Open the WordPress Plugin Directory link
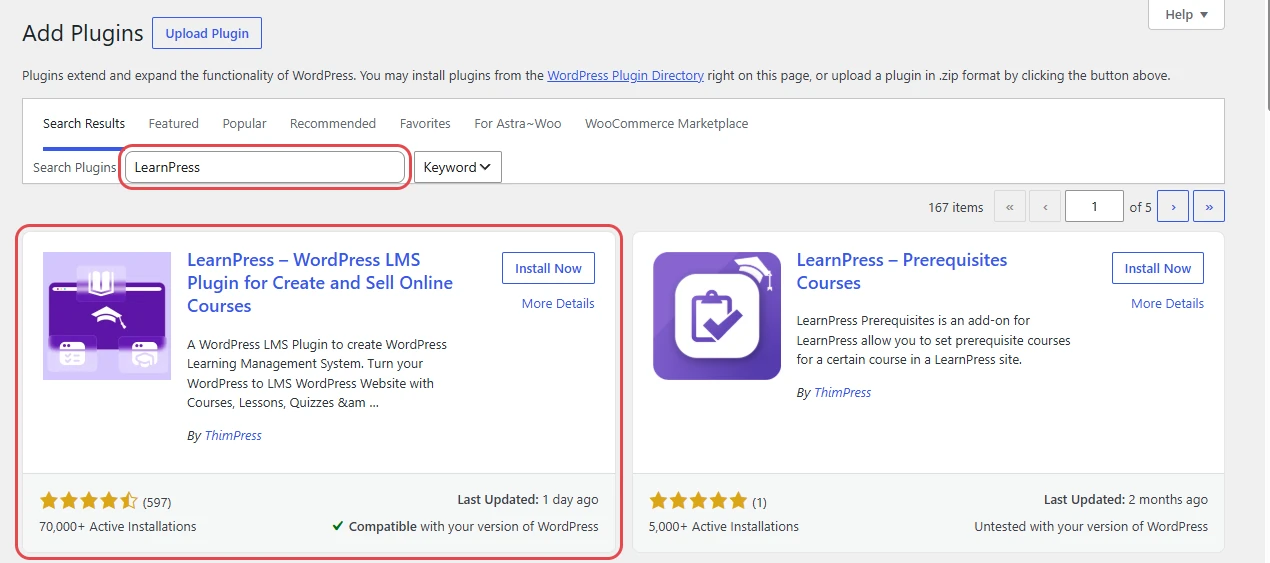 (x=626, y=75)
